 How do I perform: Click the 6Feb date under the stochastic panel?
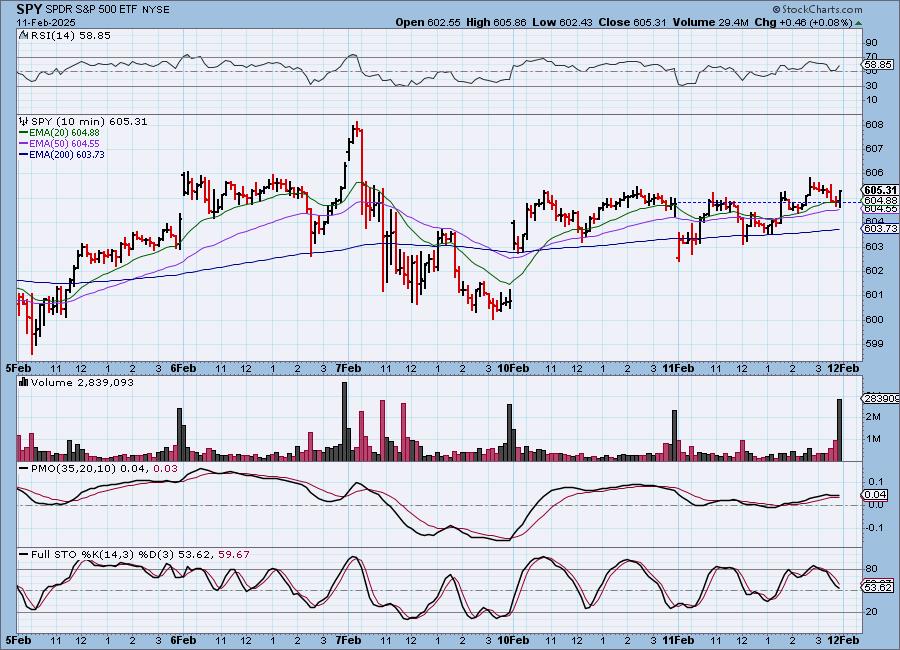click(184, 640)
